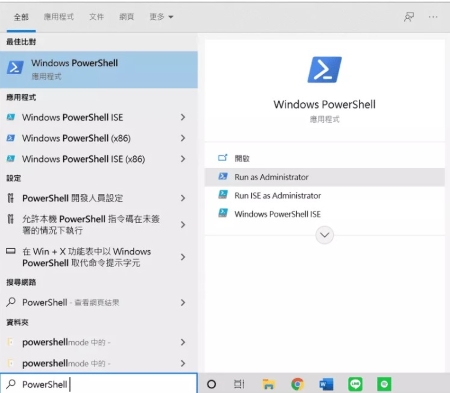
Task: Open the 更多 dropdown
Action: (161, 17)
